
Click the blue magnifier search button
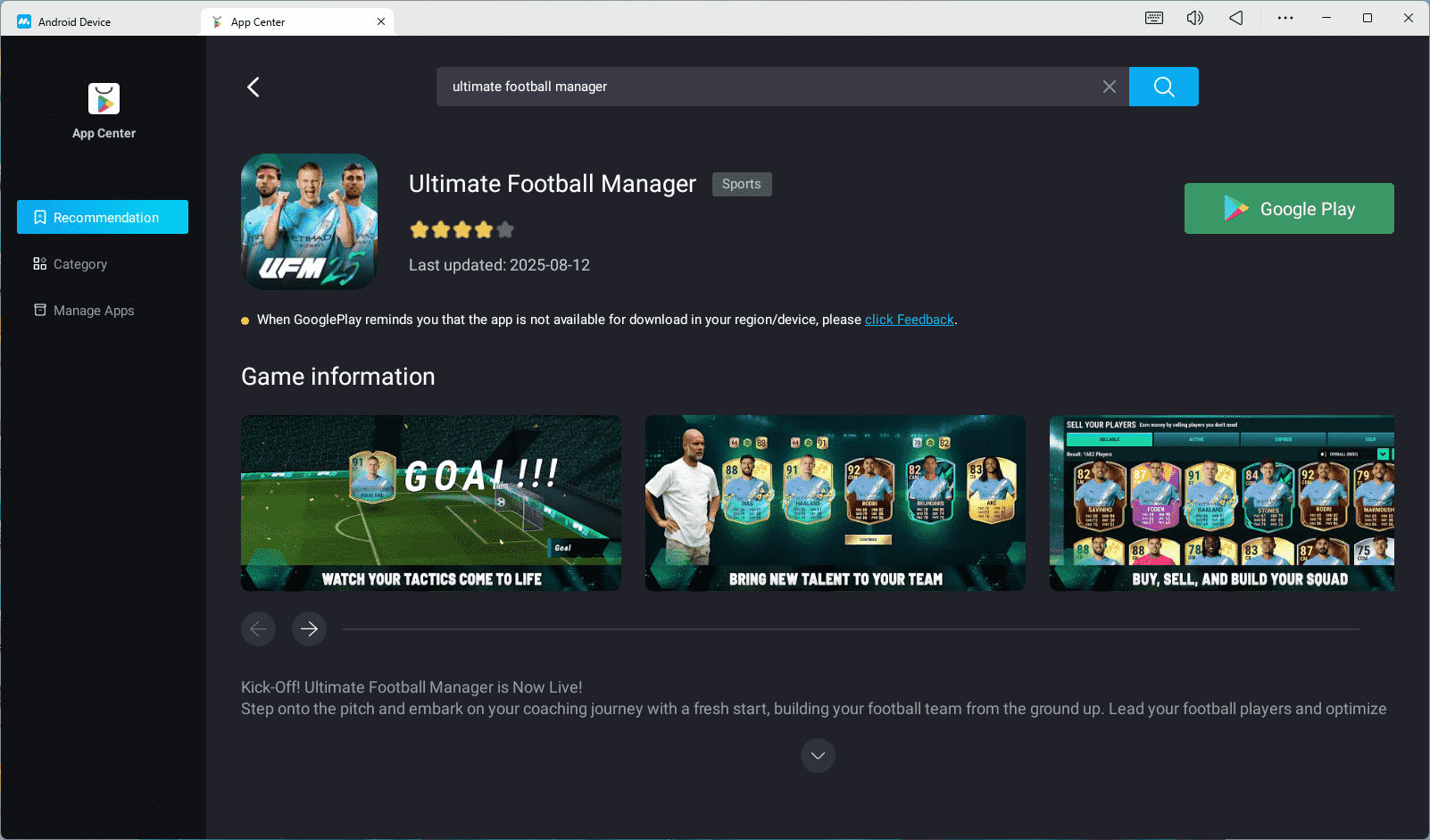[1164, 87]
